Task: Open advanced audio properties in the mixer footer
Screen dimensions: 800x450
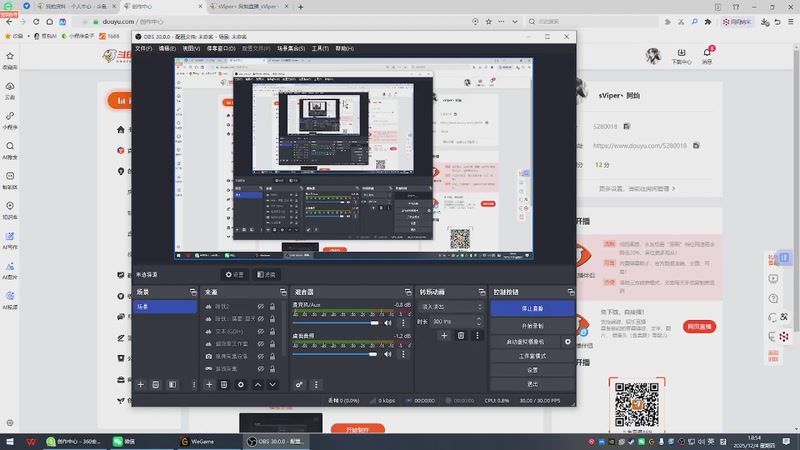Action: click(x=299, y=385)
